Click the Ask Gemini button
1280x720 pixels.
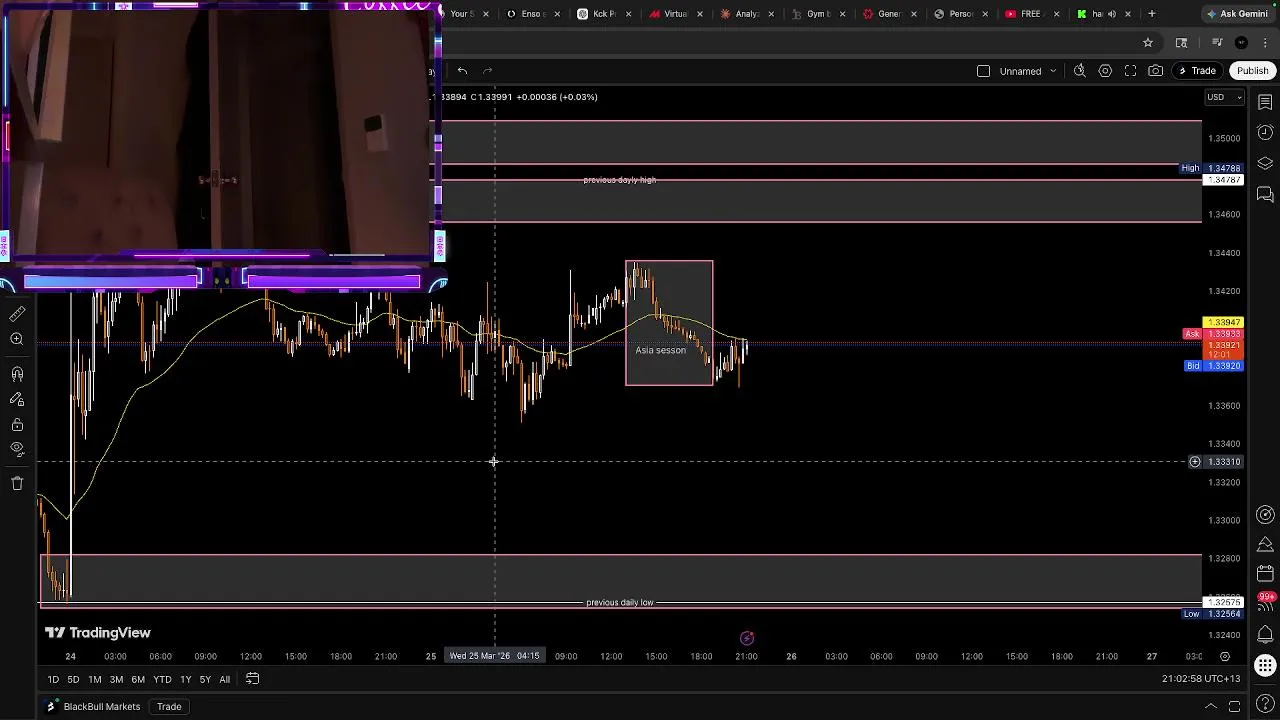pyautogui.click(x=1238, y=14)
